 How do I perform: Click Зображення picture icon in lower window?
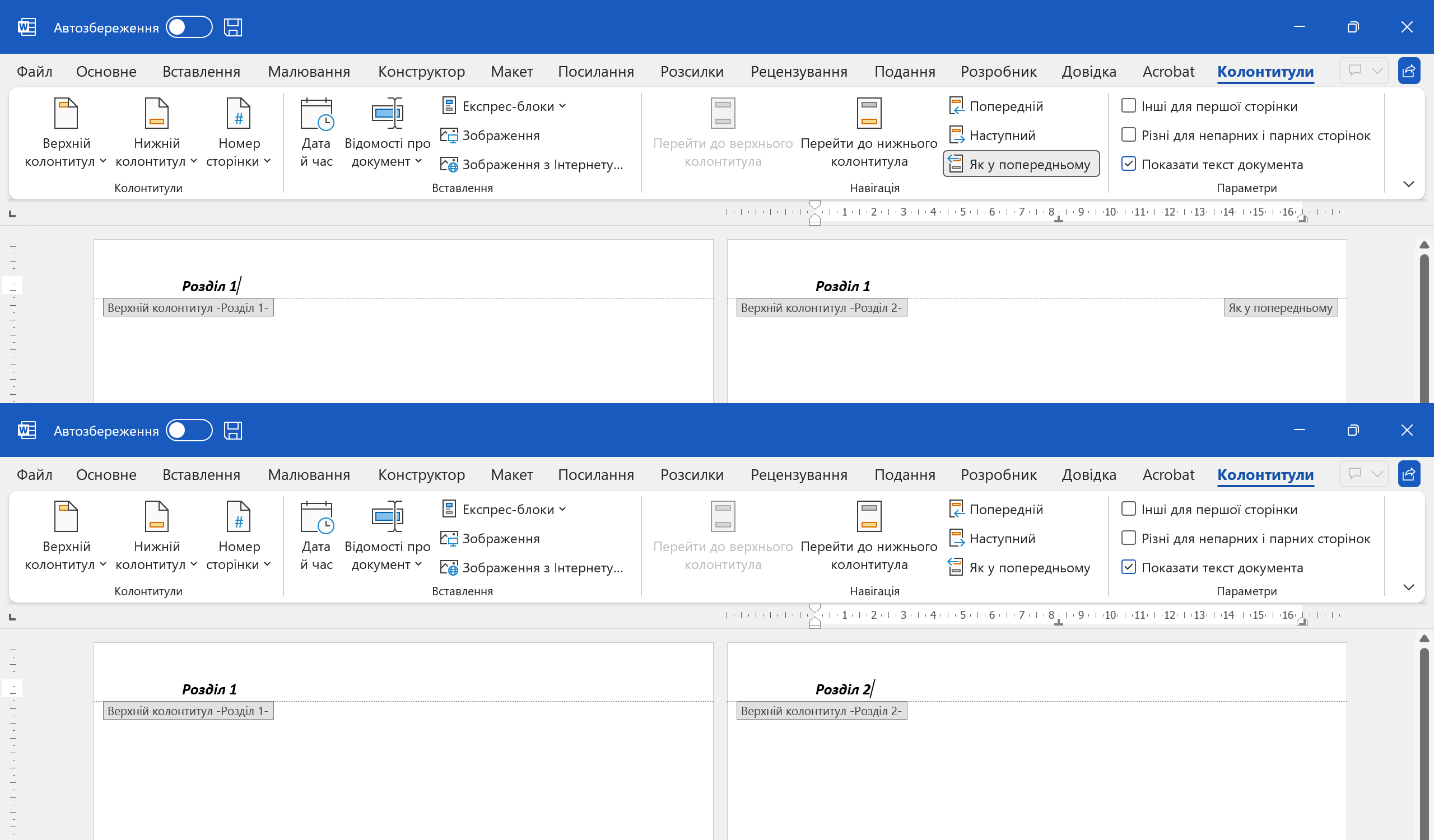(449, 539)
